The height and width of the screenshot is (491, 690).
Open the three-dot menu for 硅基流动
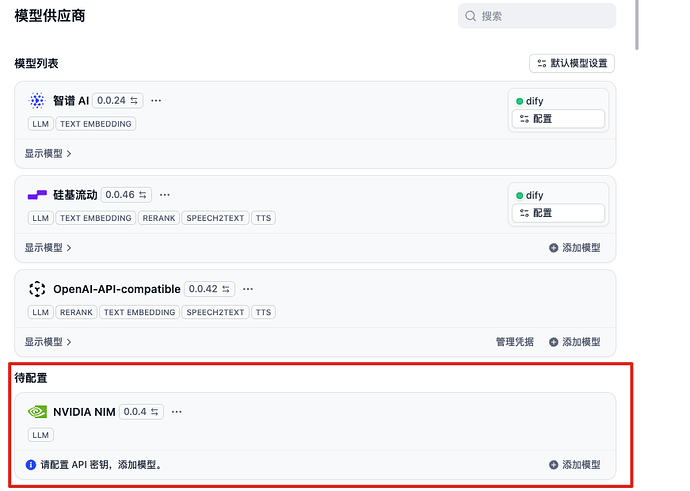click(165, 195)
